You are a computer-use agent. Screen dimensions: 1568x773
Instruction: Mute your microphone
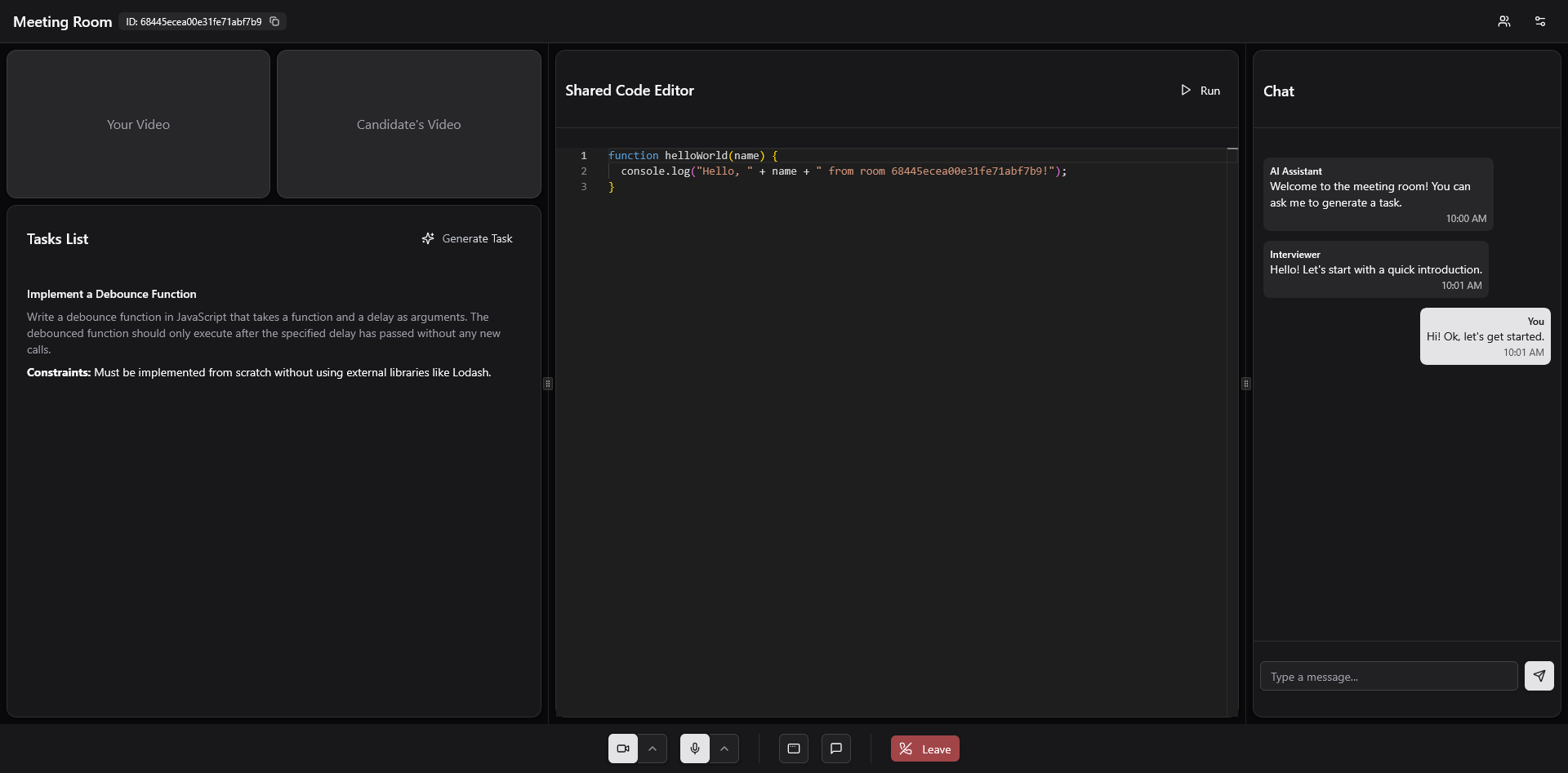(x=693, y=748)
